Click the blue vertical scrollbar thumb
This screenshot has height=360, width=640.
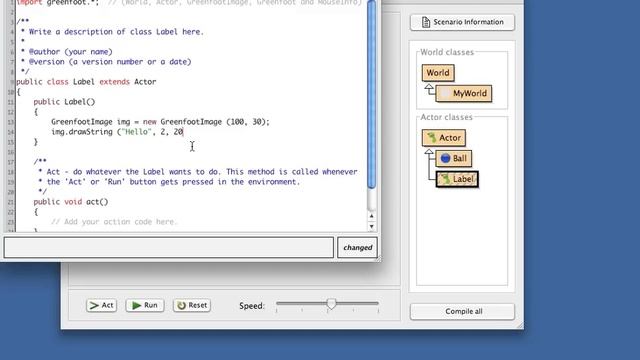371,94
